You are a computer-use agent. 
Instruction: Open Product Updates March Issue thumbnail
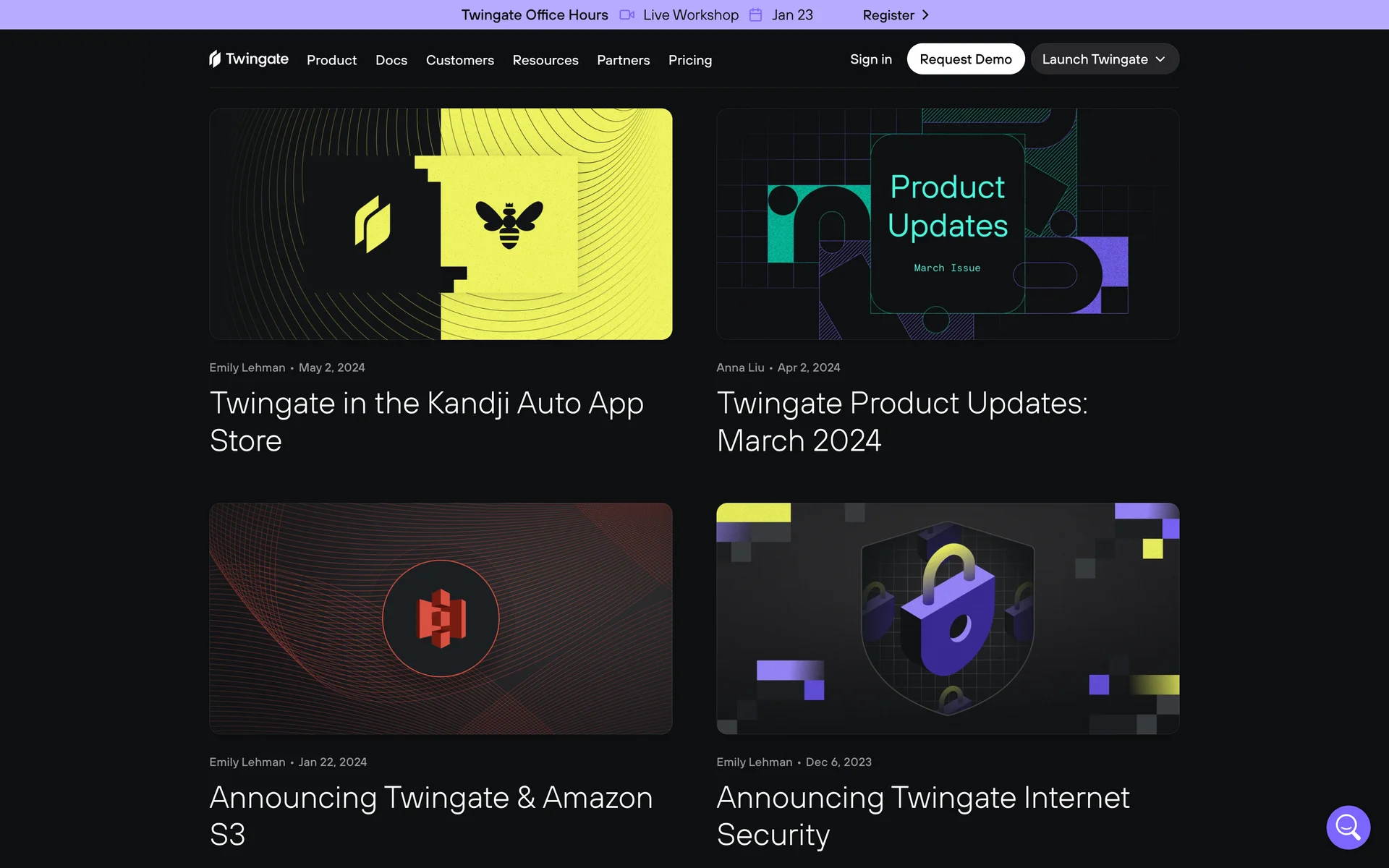click(947, 224)
